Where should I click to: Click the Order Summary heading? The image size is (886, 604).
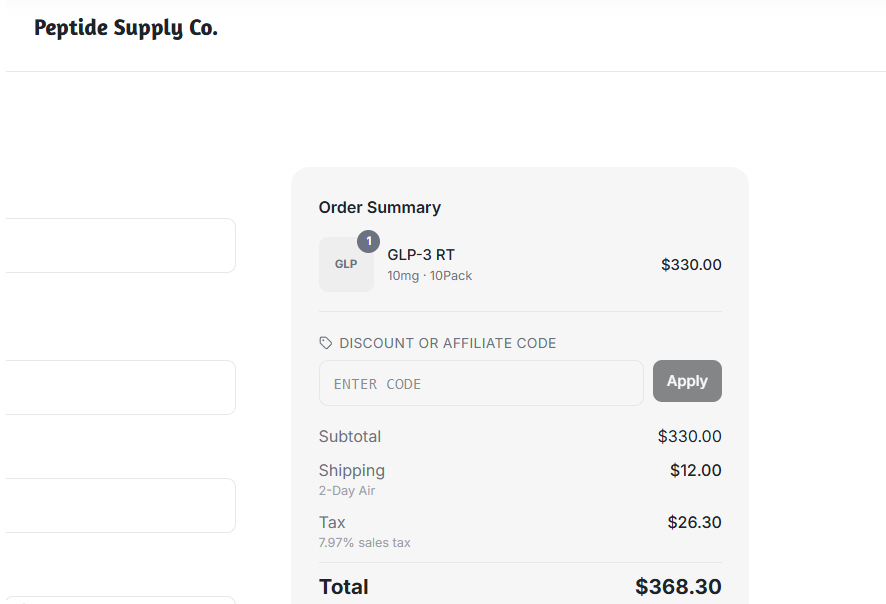pyautogui.click(x=380, y=207)
